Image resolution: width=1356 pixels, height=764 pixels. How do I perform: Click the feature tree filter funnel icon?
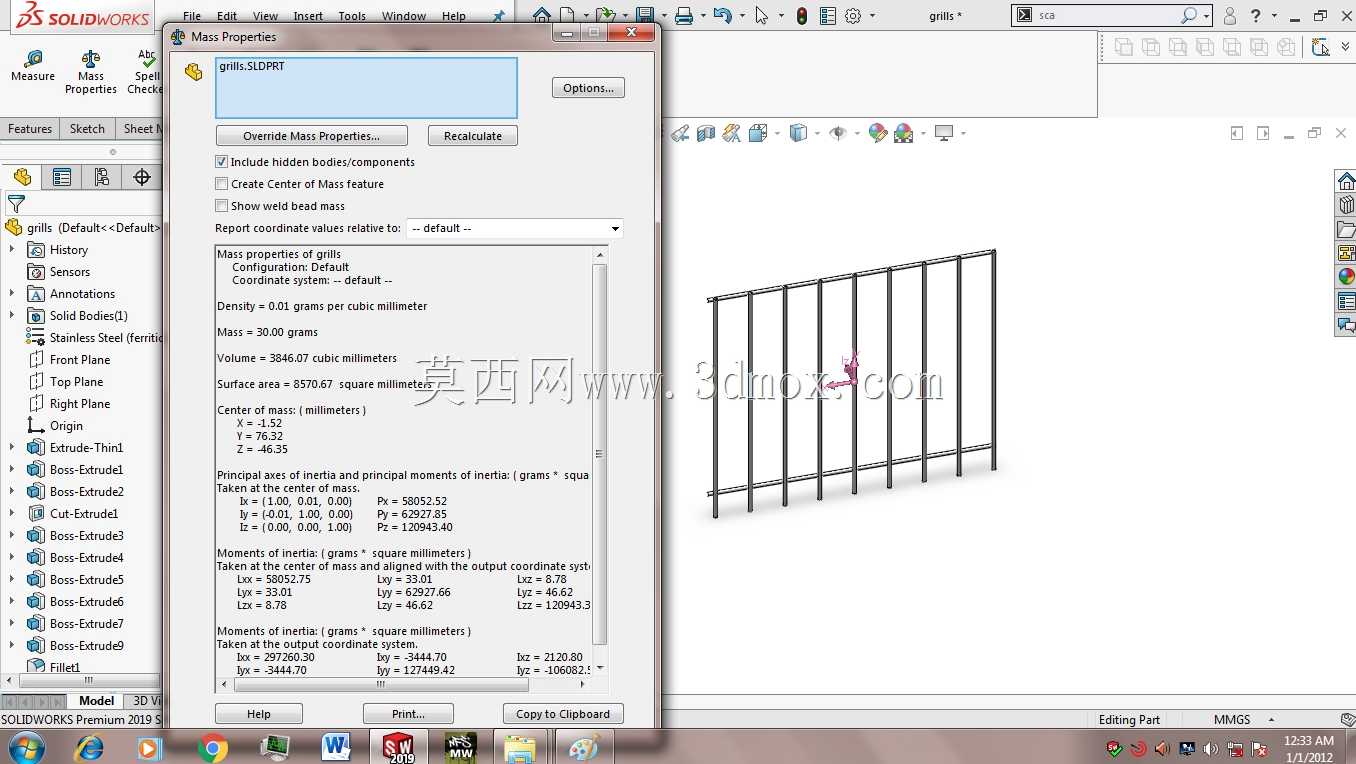[x=16, y=204]
